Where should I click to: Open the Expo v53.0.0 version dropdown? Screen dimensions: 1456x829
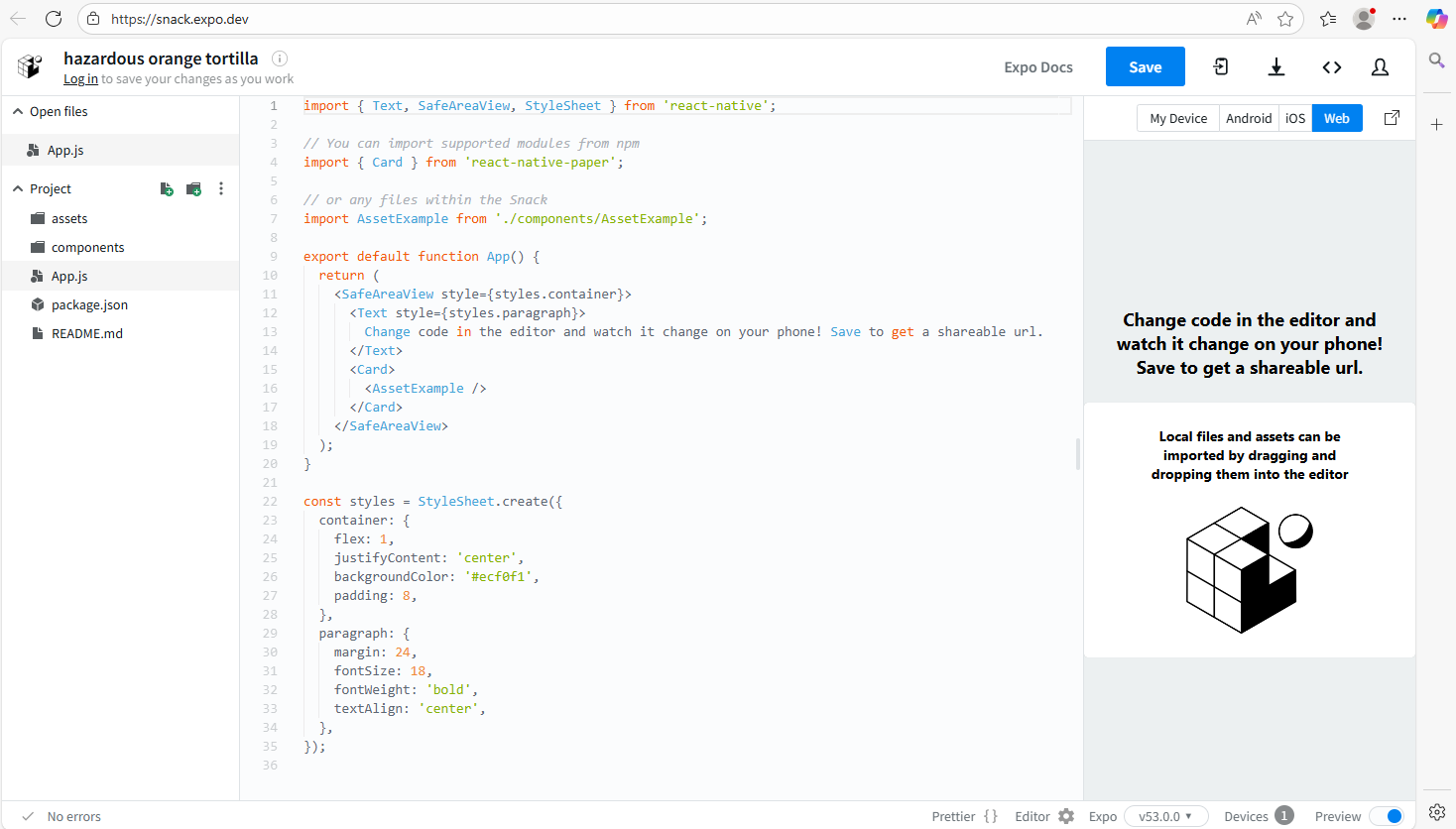coord(1165,816)
